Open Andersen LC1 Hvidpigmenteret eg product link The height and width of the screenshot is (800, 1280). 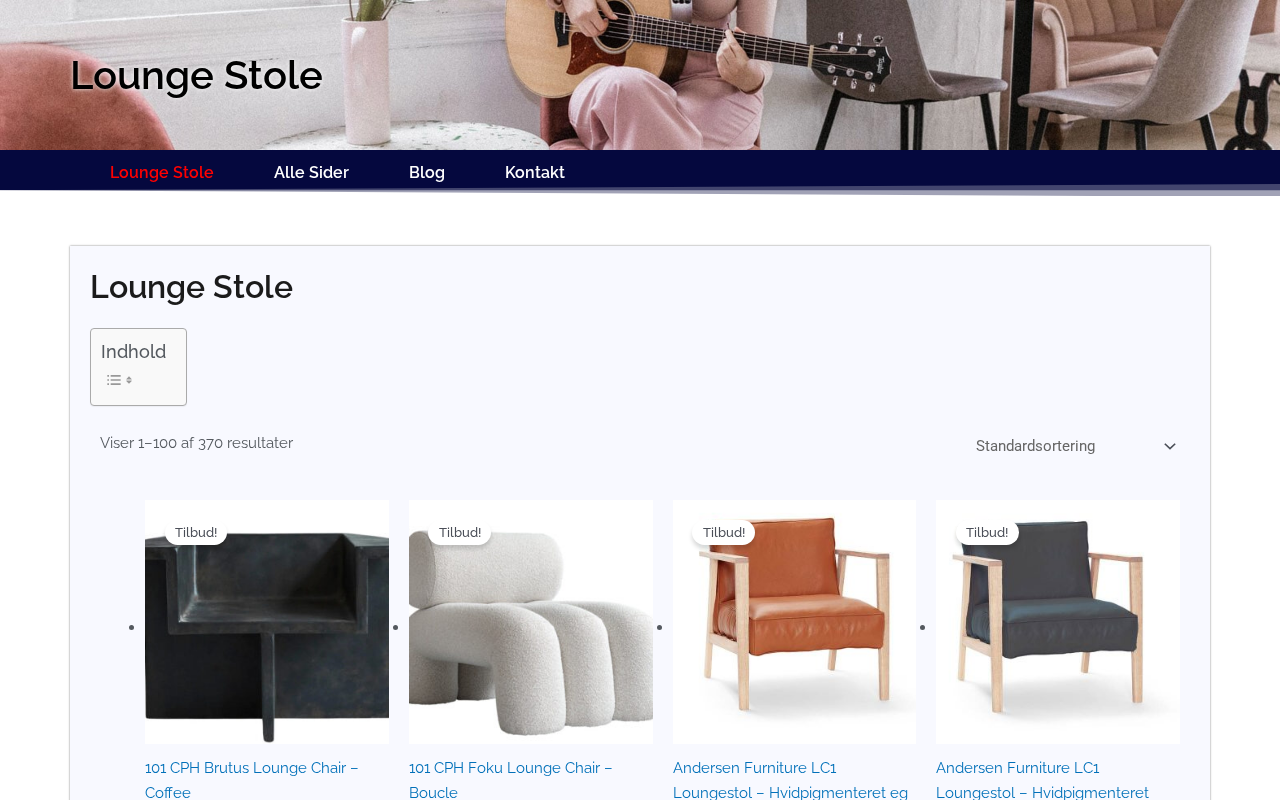[x=791, y=780]
